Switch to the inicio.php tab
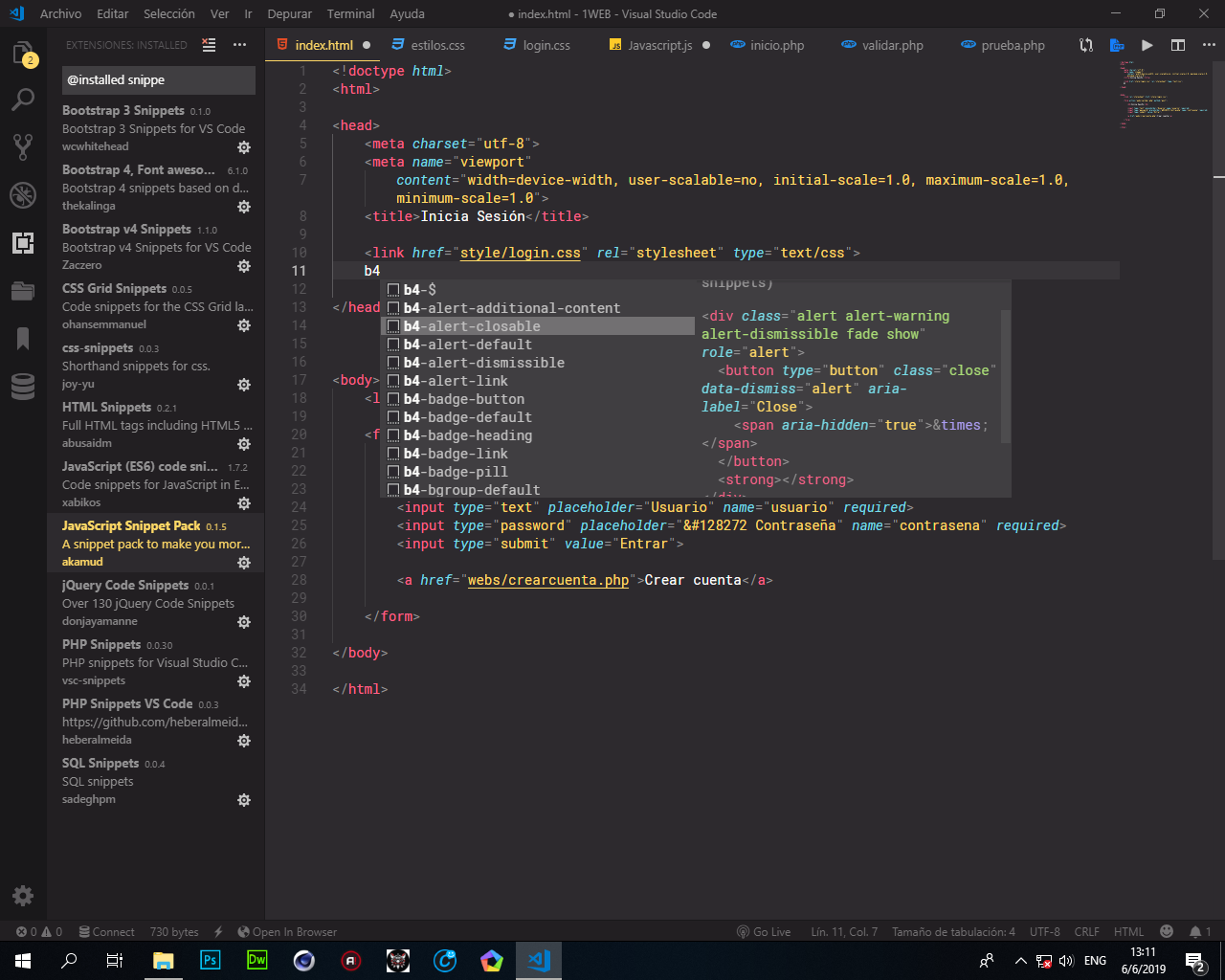The width and height of the screenshot is (1225, 980). [775, 45]
